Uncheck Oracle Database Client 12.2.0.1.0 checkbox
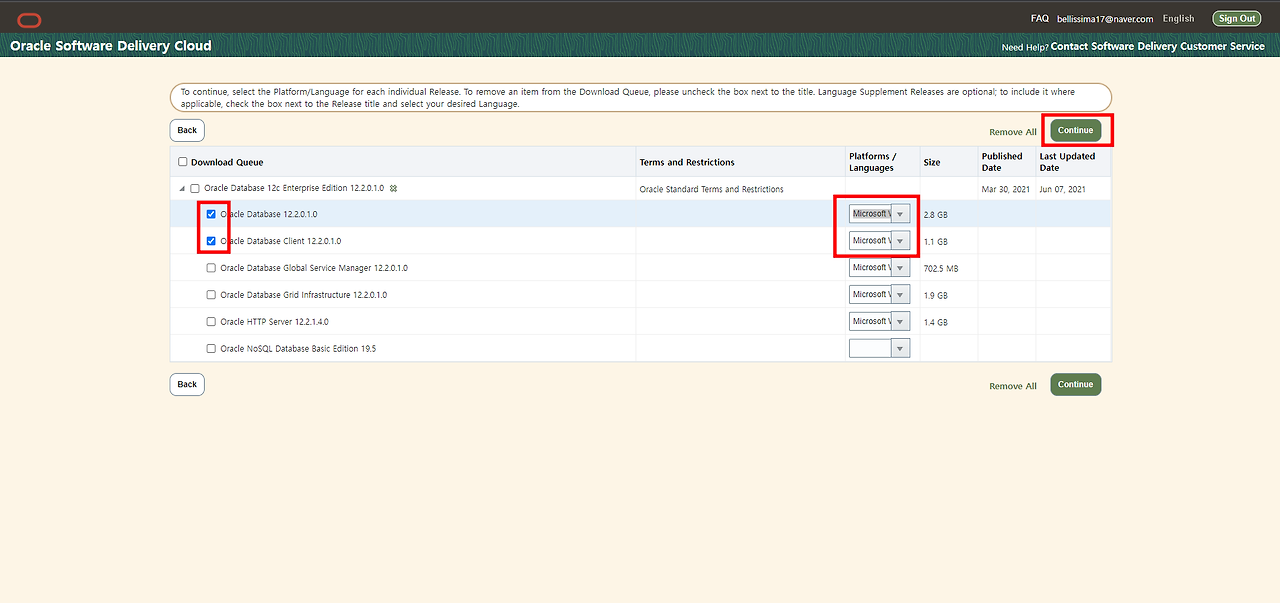The height and width of the screenshot is (603, 1280). pyautogui.click(x=211, y=241)
